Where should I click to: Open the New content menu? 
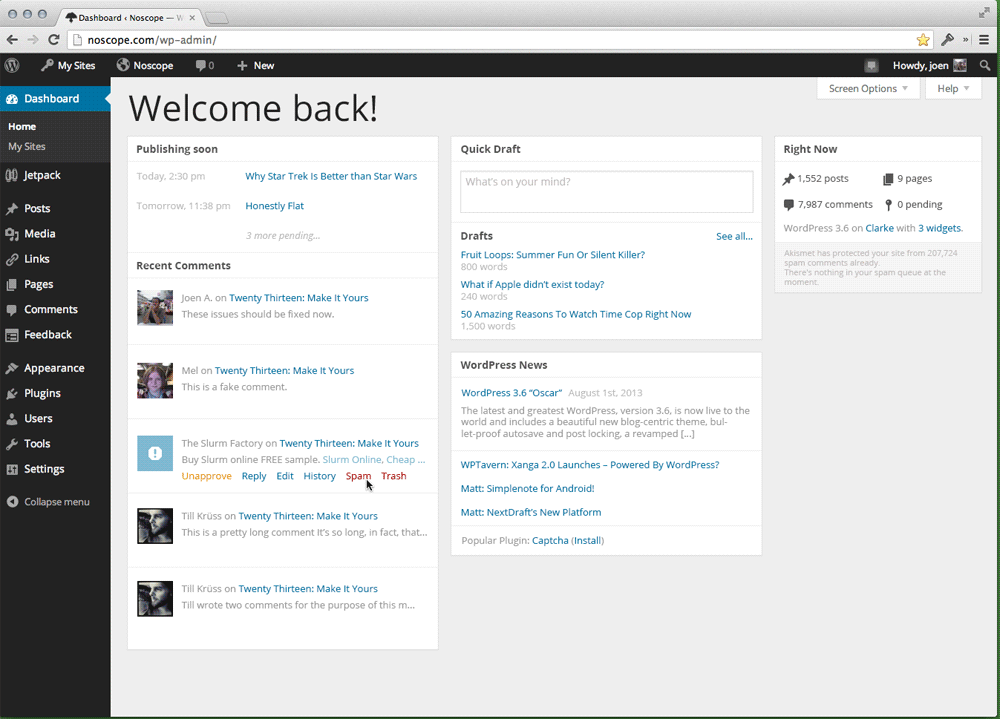coord(255,65)
